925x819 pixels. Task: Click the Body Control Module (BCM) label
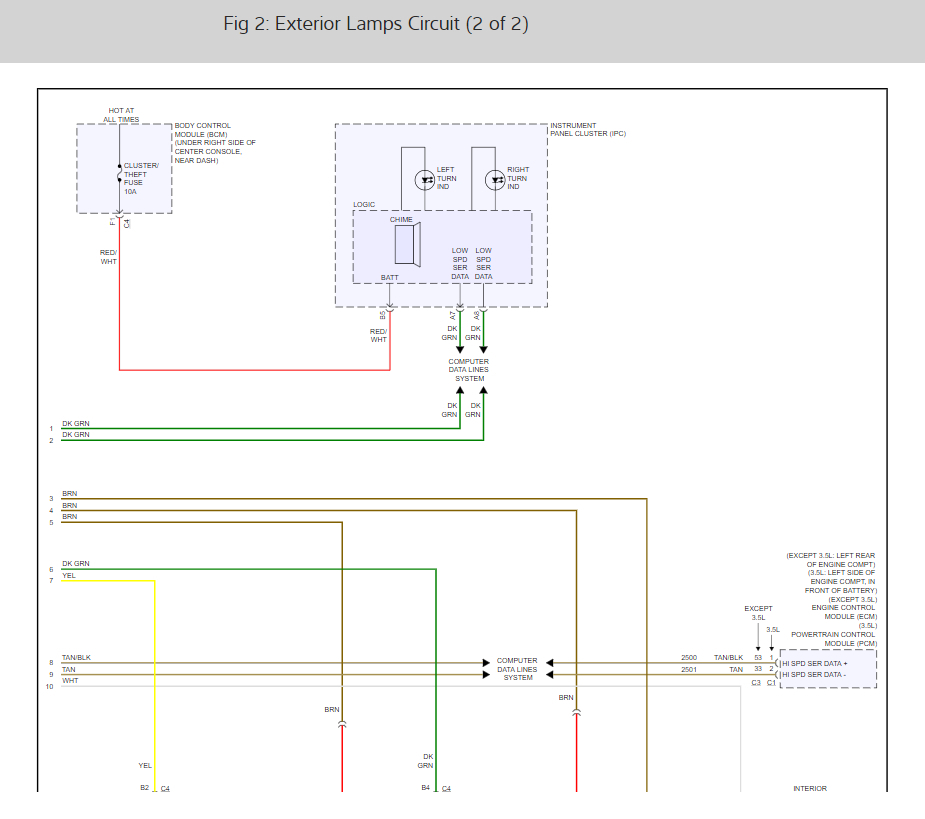click(202, 130)
